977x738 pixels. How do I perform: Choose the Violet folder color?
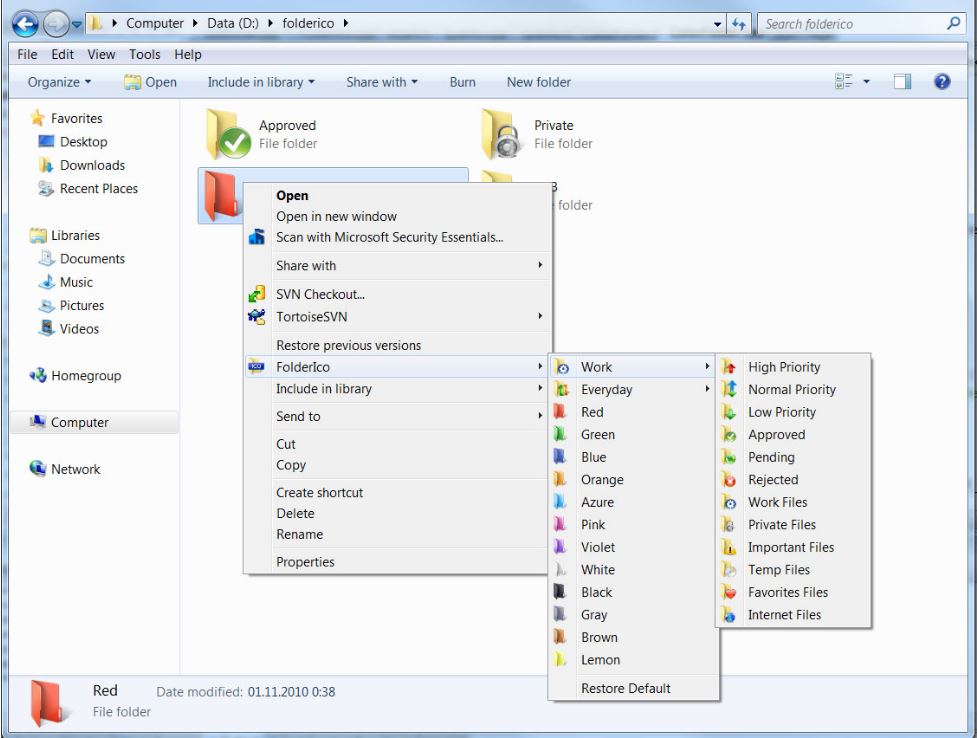click(x=598, y=547)
